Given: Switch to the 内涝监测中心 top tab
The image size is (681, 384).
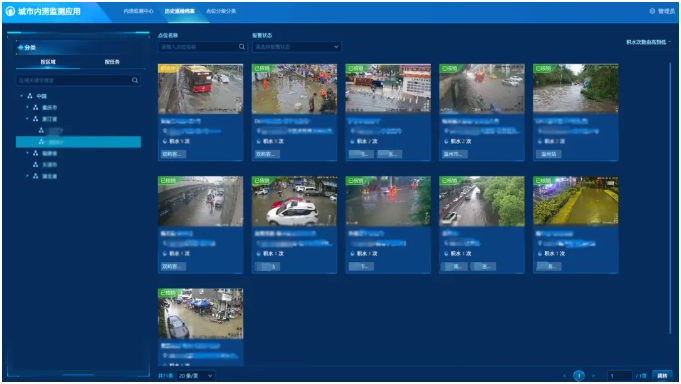Looking at the screenshot, I should coord(138,11).
